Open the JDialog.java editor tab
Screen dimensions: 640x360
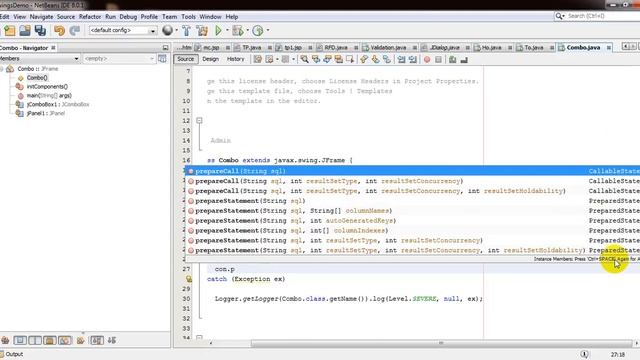point(444,48)
